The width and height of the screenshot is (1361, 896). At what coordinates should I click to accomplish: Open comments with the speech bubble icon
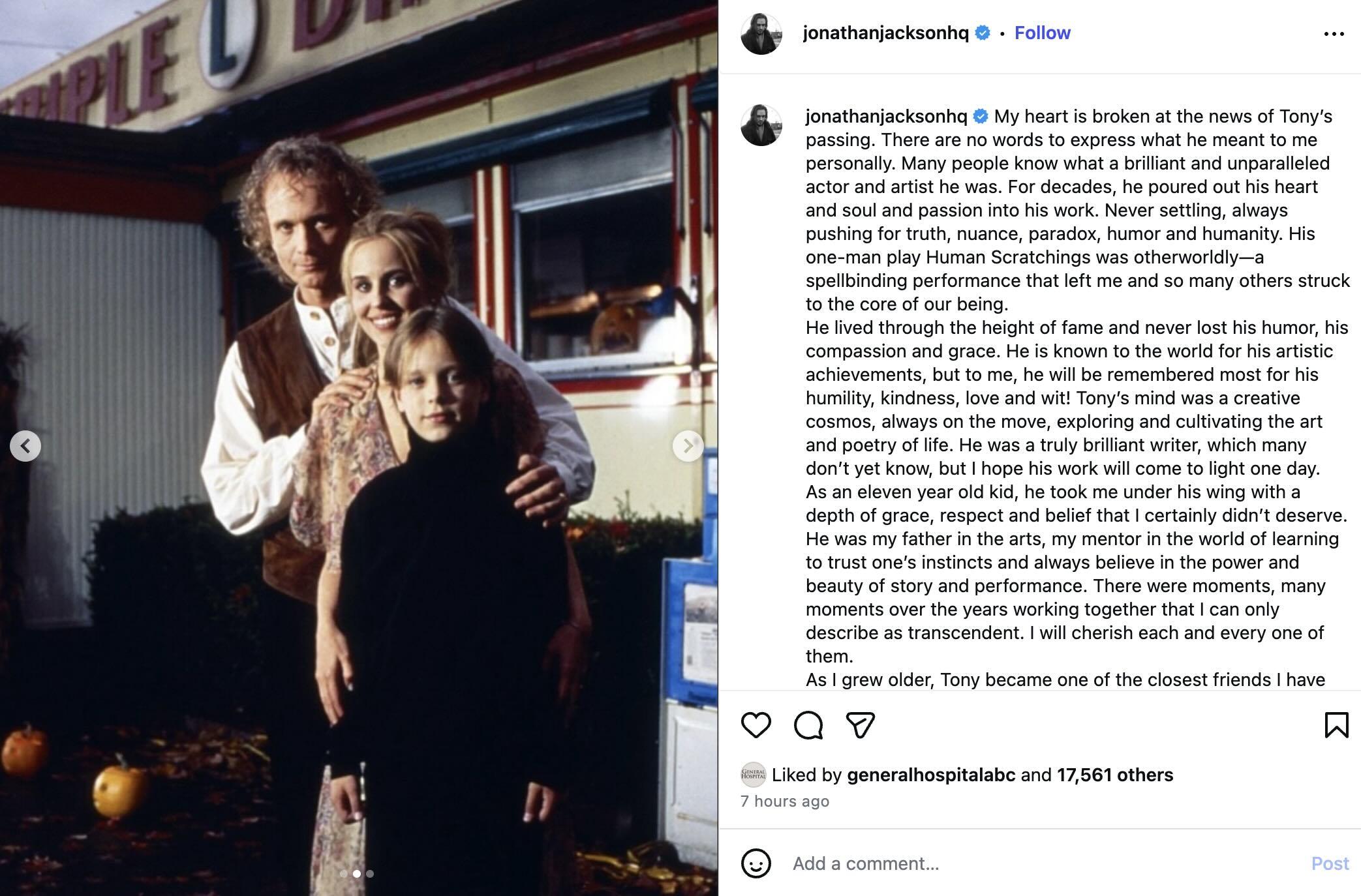[x=808, y=725]
